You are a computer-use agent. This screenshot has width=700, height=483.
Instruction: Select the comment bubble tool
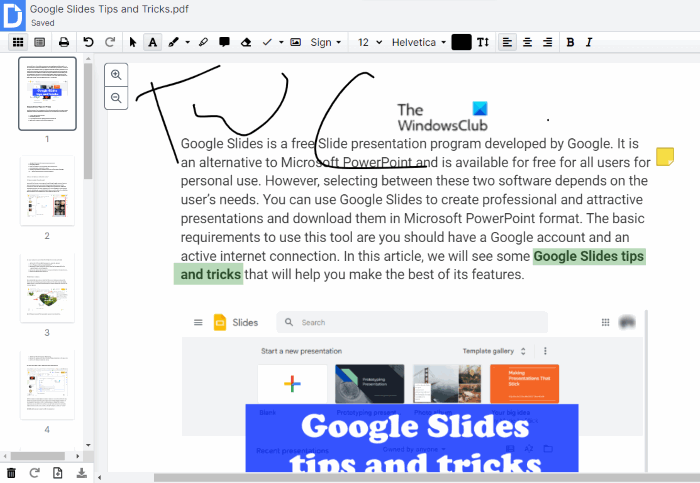(x=224, y=42)
